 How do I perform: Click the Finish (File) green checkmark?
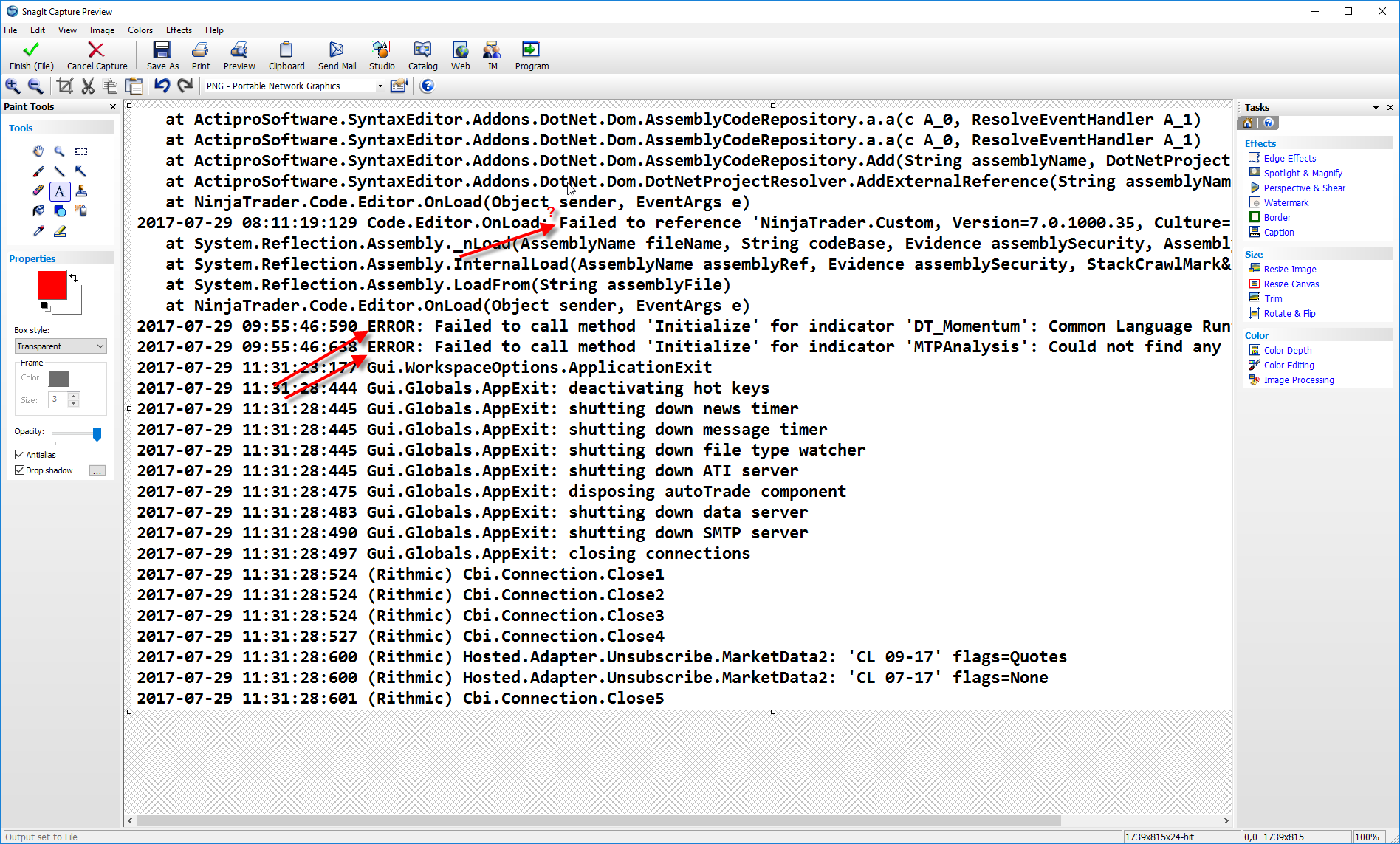tap(31, 49)
